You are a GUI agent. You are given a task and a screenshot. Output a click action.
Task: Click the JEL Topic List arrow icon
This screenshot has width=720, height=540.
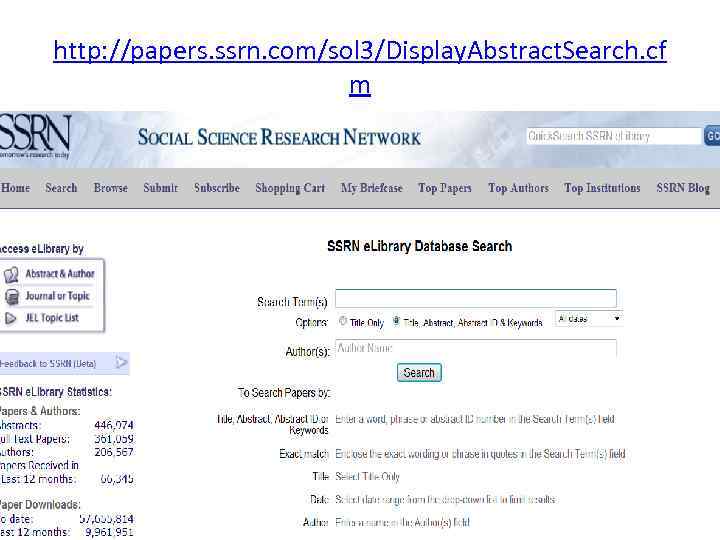[x=11, y=318]
